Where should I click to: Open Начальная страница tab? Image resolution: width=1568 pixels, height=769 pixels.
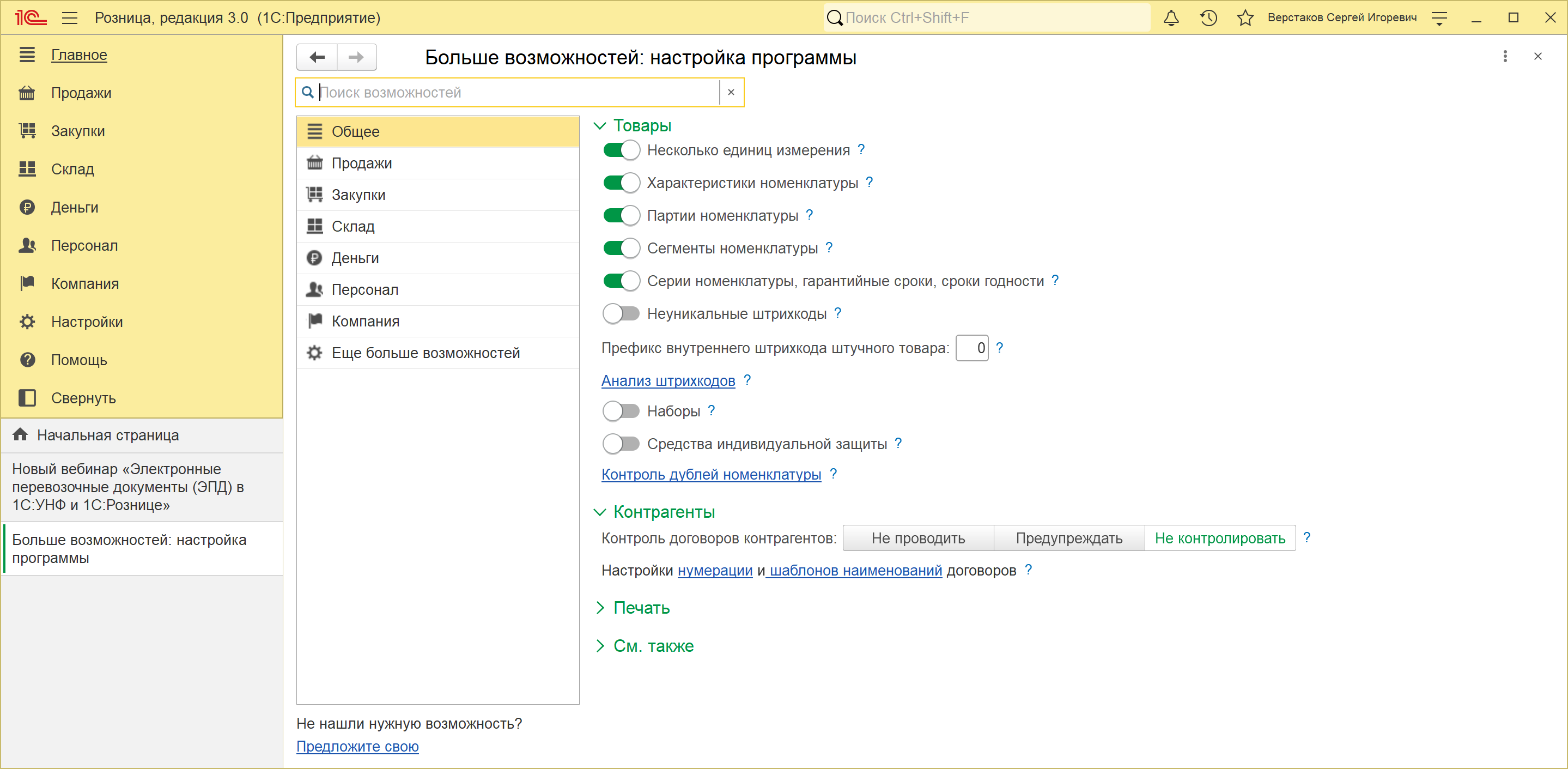pos(142,435)
